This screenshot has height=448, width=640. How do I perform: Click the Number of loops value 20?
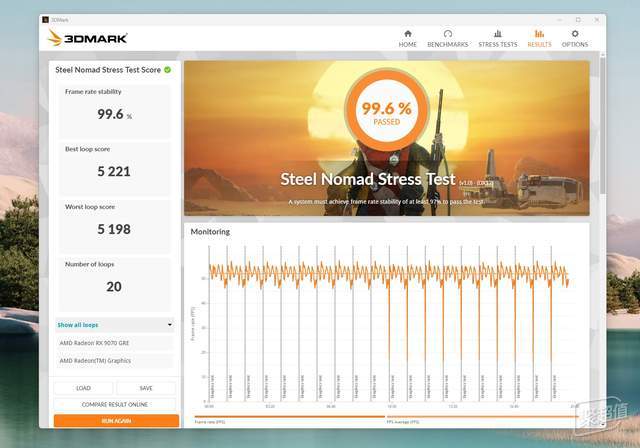tap(114, 287)
